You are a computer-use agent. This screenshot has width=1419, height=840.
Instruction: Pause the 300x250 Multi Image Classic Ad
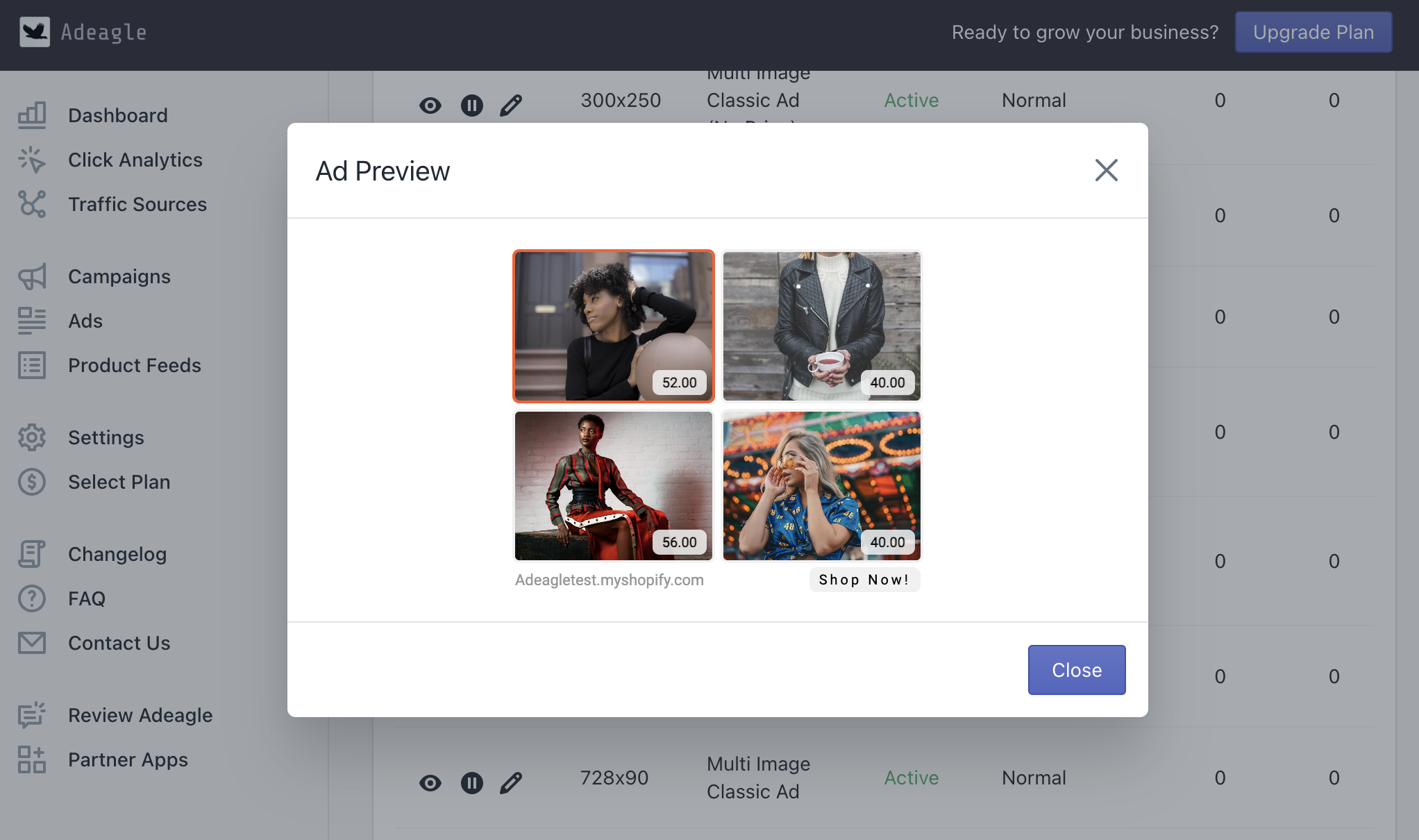pyautogui.click(x=472, y=105)
